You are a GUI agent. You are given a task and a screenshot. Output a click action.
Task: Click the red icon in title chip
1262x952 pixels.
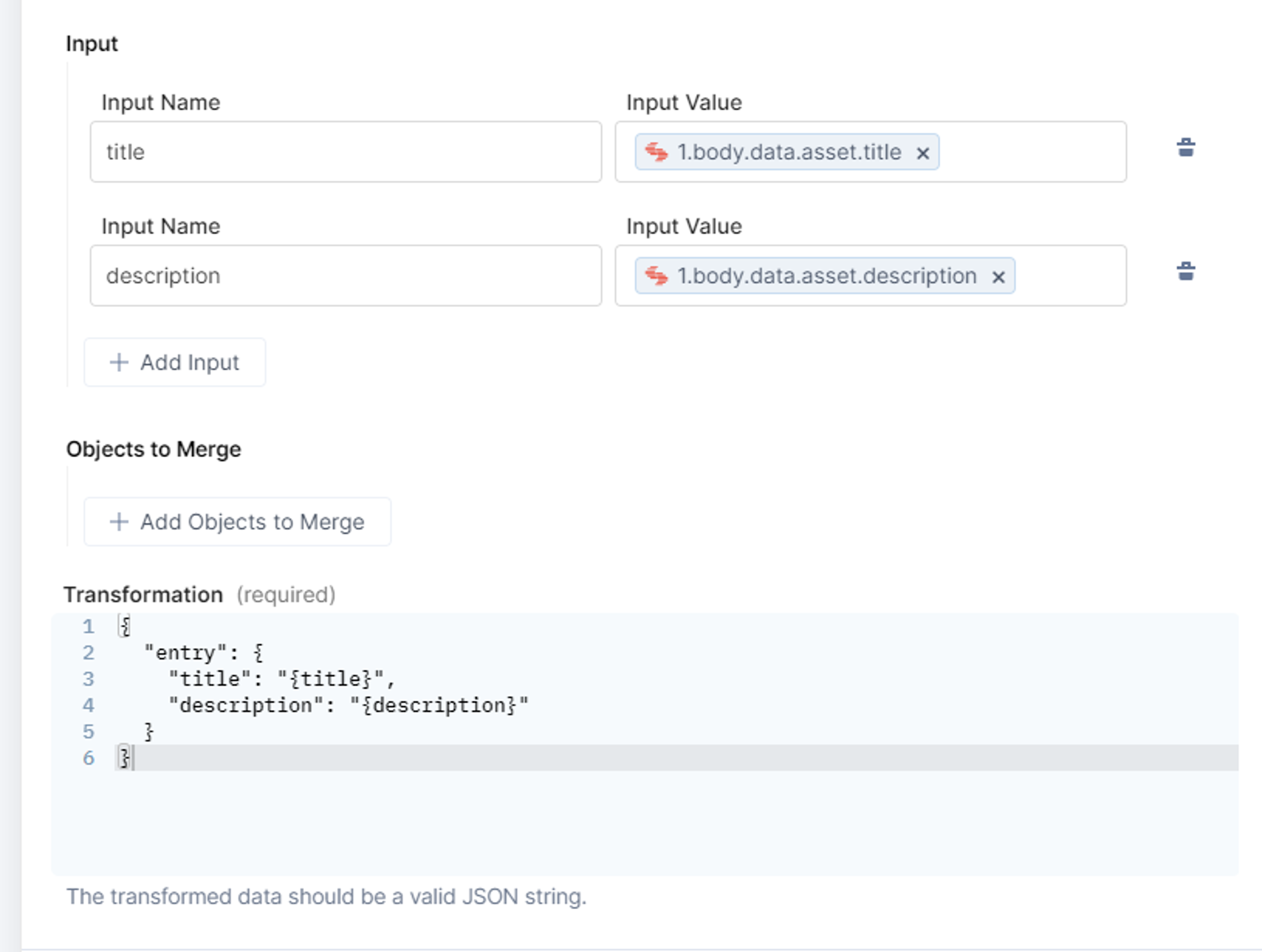click(x=656, y=152)
